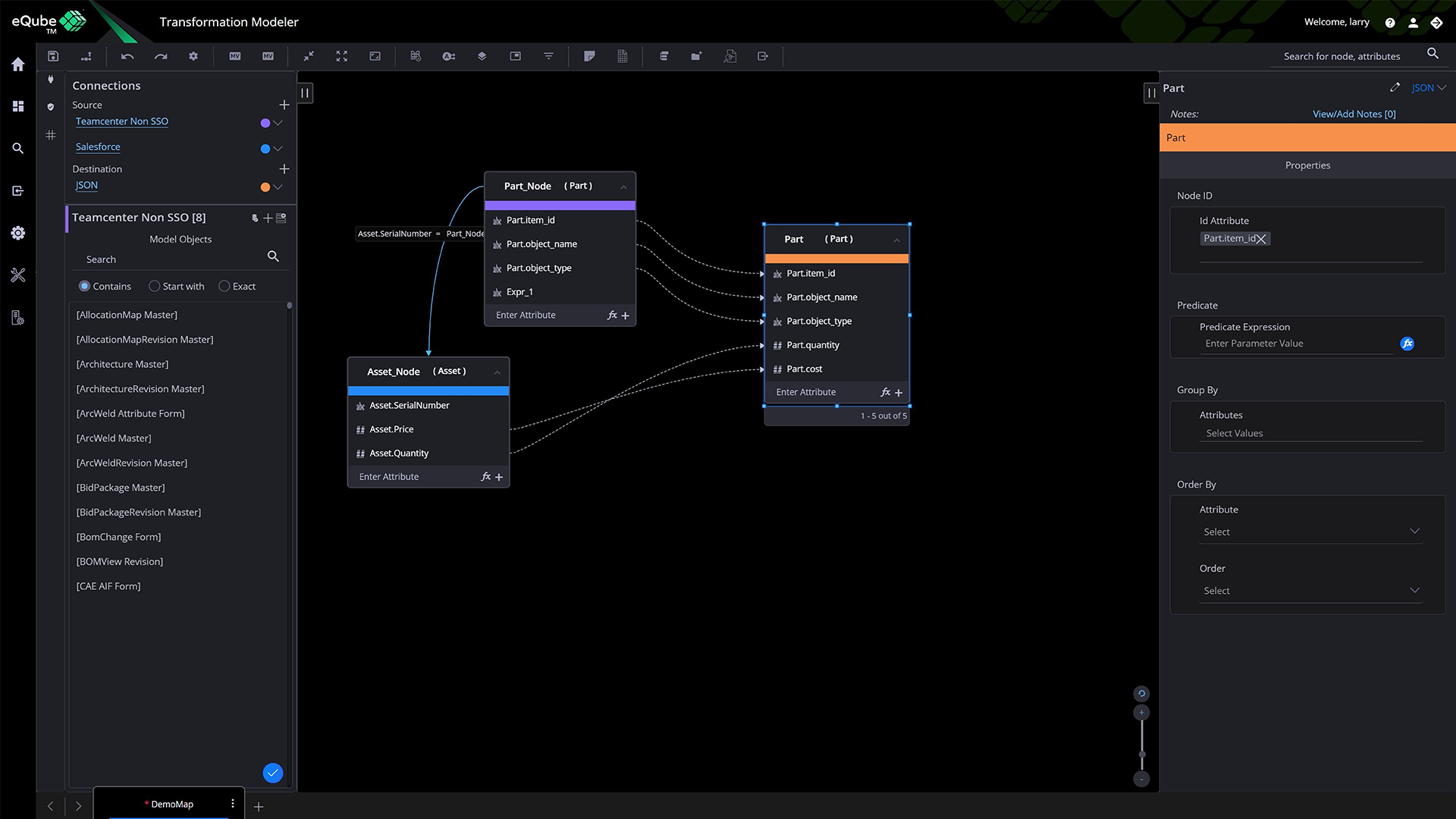Collapse the Part destination node chevron

tap(896, 240)
